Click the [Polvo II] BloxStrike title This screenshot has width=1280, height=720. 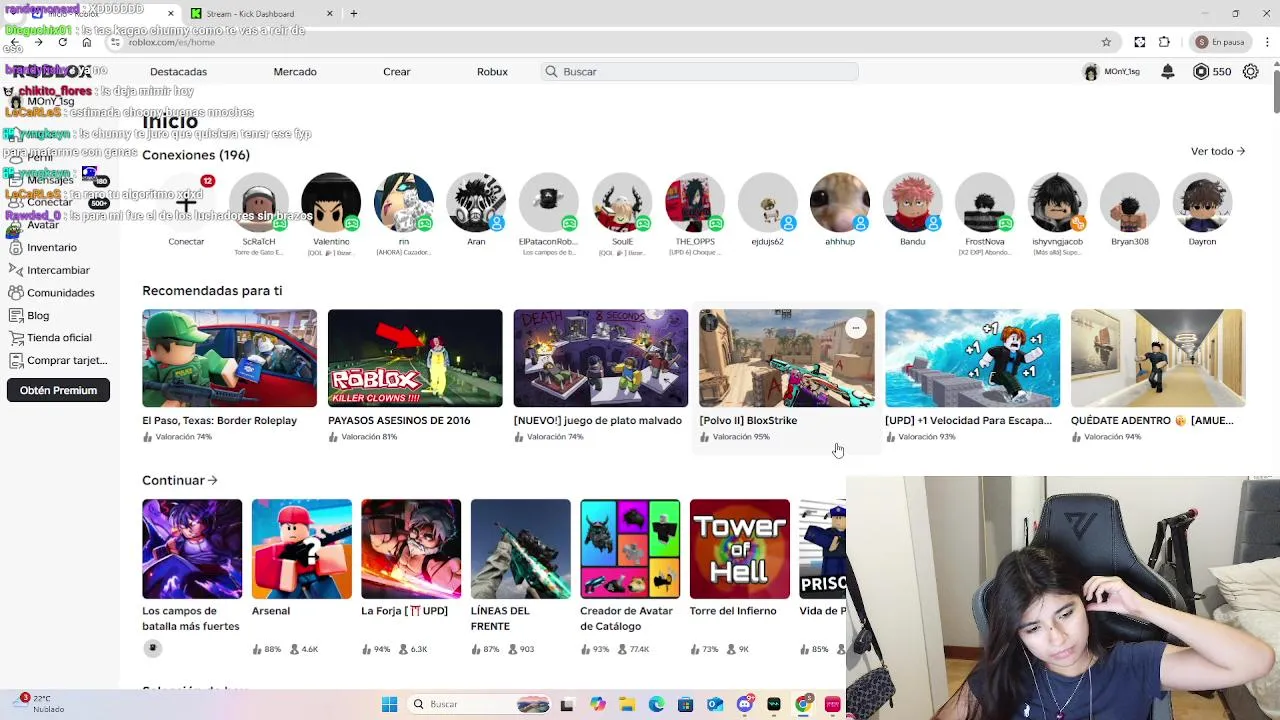[748, 420]
